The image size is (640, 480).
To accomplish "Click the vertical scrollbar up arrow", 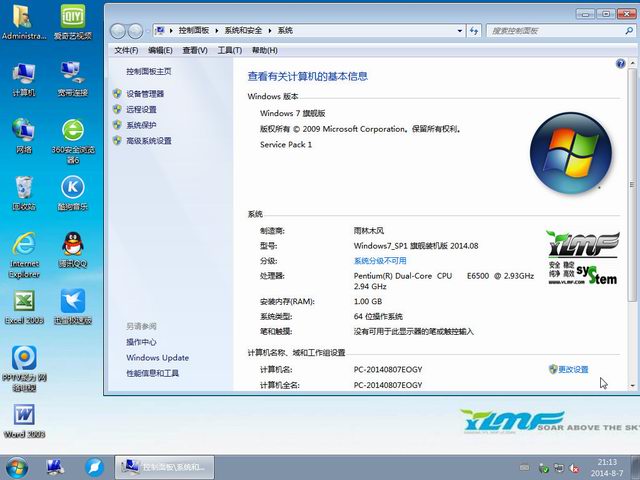I will click(632, 63).
